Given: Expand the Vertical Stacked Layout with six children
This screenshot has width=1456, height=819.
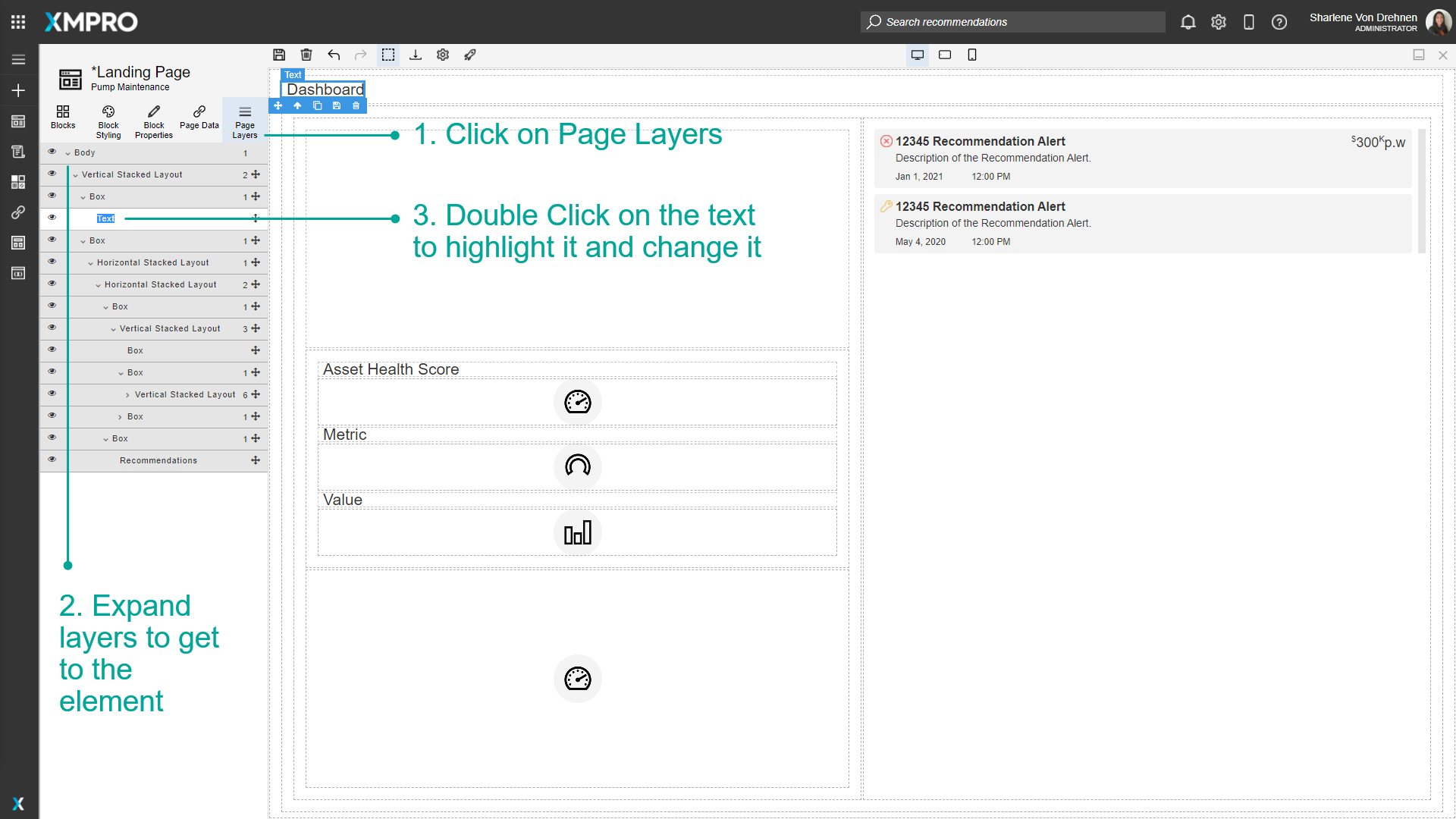Looking at the screenshot, I should tap(127, 394).
